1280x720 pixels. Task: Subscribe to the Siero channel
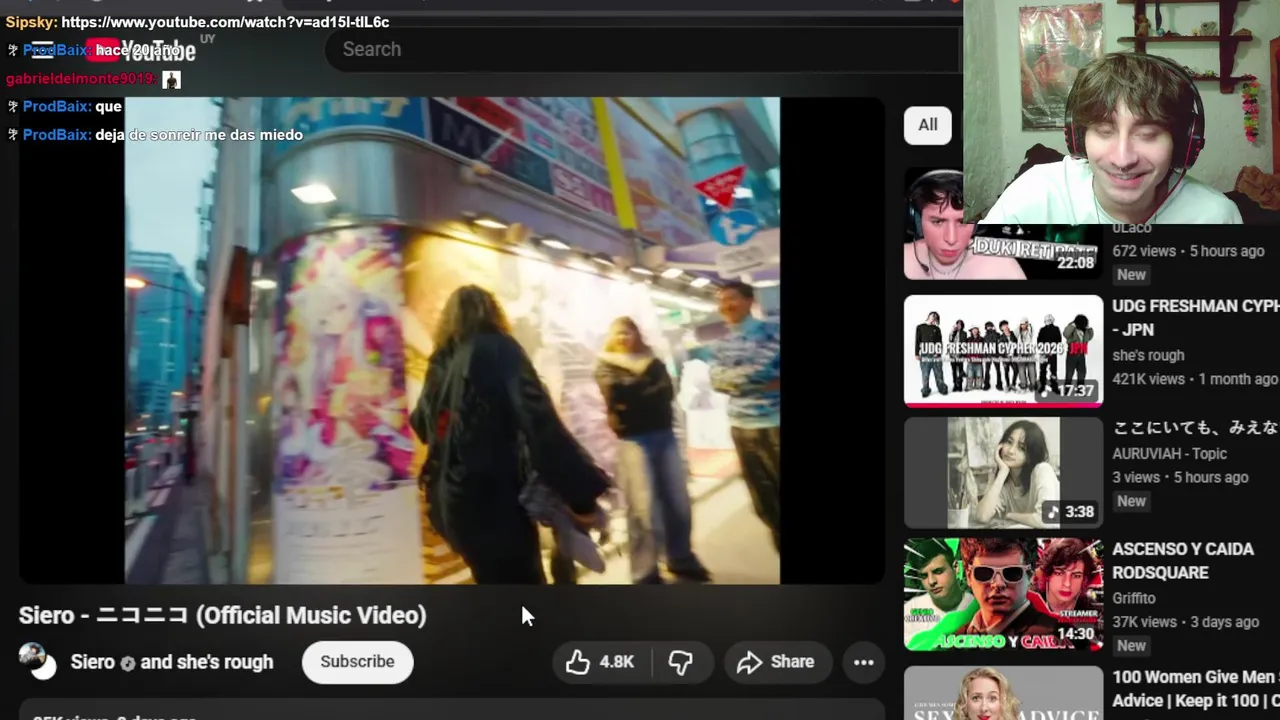[x=357, y=662]
